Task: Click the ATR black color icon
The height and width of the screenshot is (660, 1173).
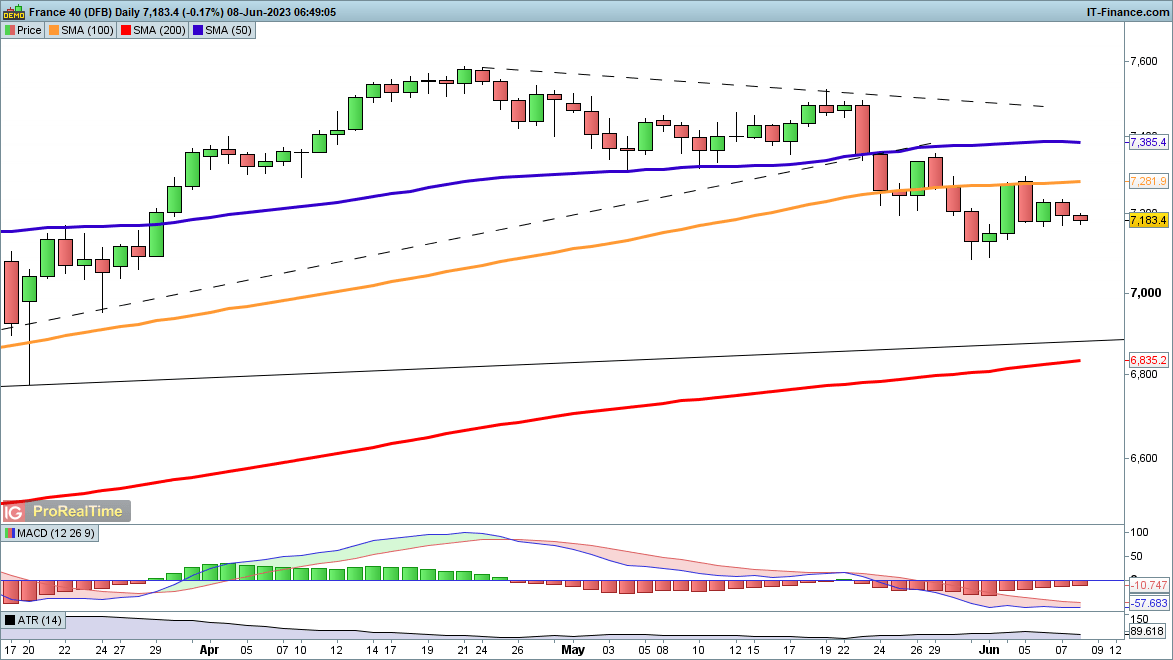Action: [x=10, y=620]
